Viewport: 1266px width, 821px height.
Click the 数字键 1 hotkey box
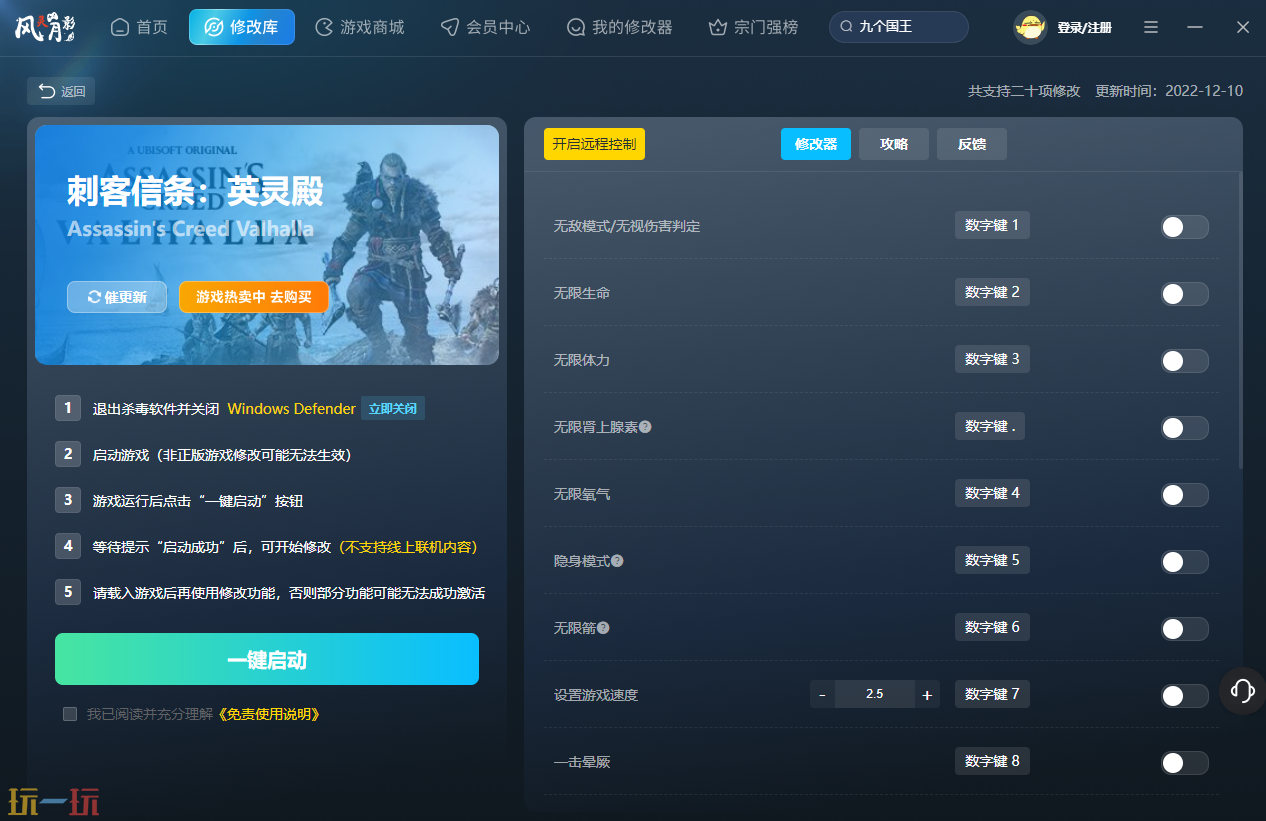point(992,225)
